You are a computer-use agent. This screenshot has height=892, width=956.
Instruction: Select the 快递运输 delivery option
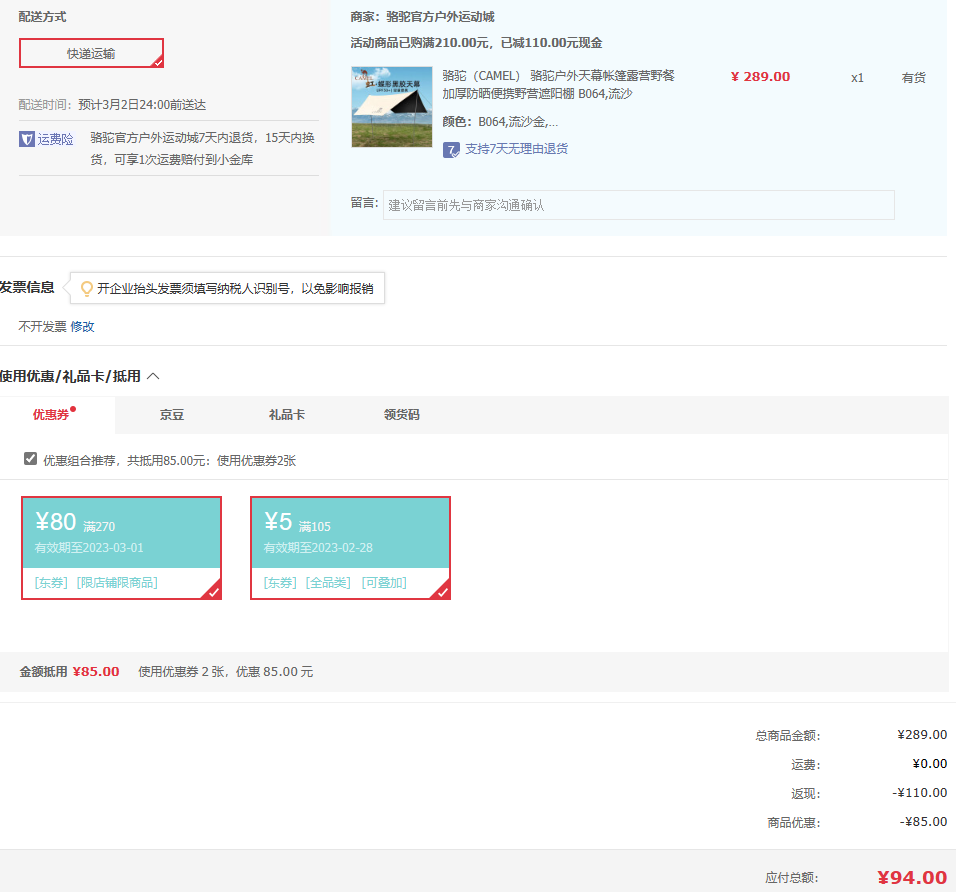[91, 53]
